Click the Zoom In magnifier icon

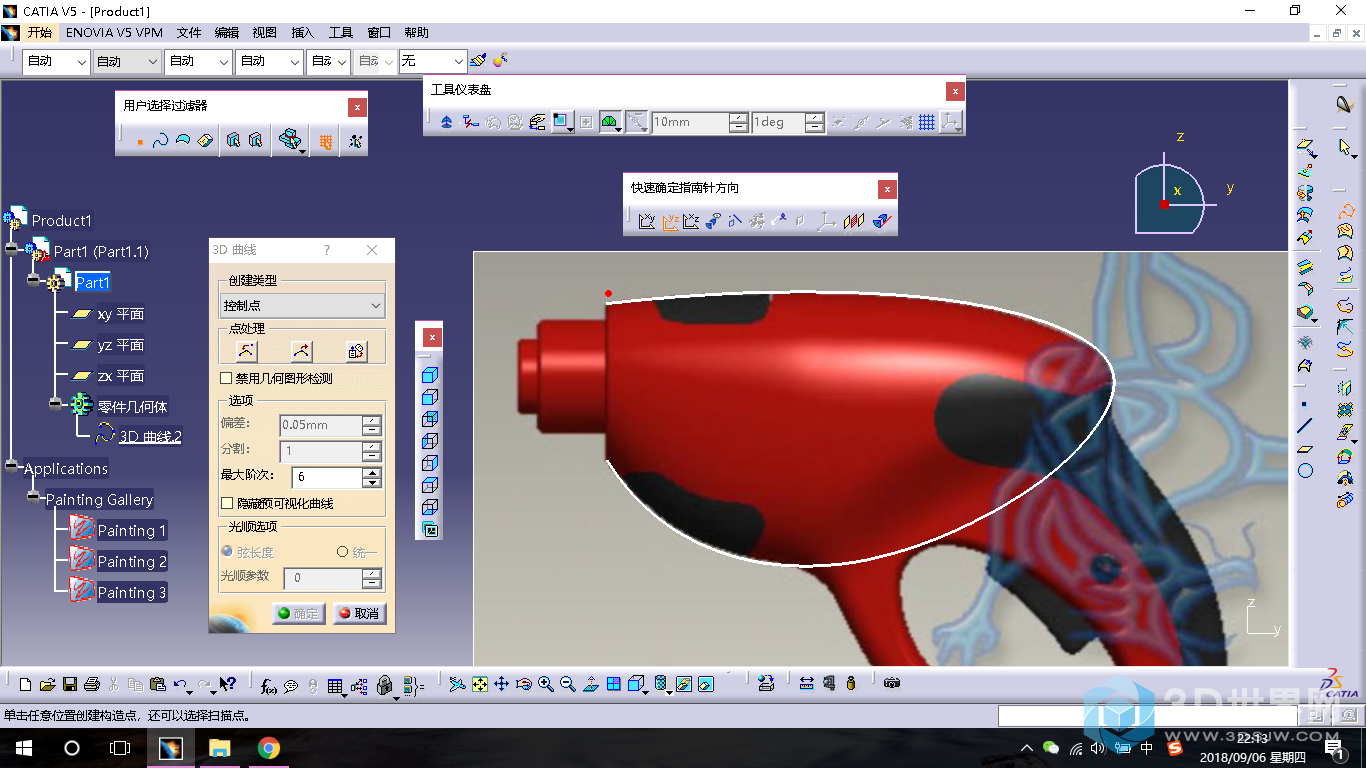pos(545,684)
